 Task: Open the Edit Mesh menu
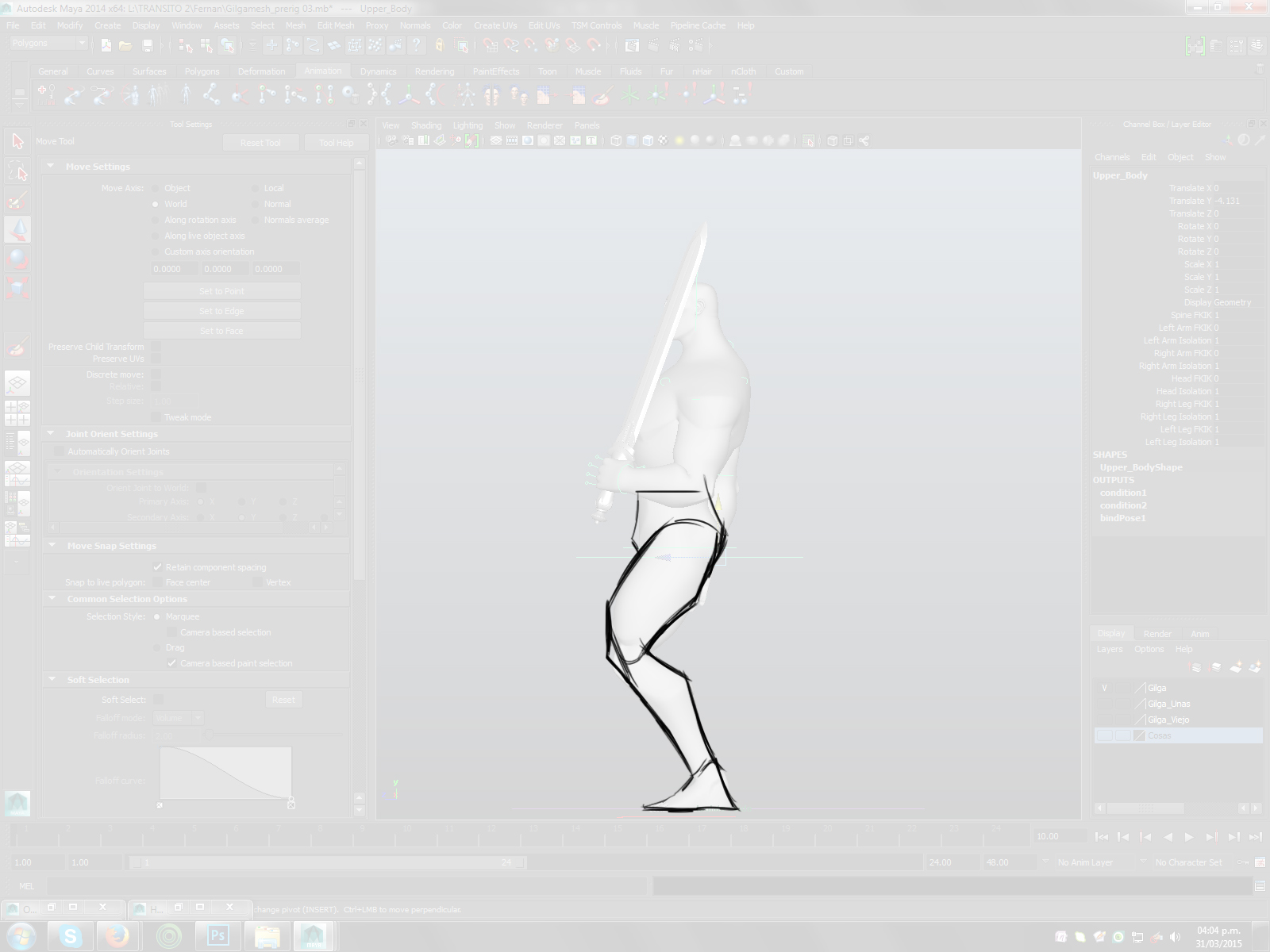pyautogui.click(x=336, y=25)
